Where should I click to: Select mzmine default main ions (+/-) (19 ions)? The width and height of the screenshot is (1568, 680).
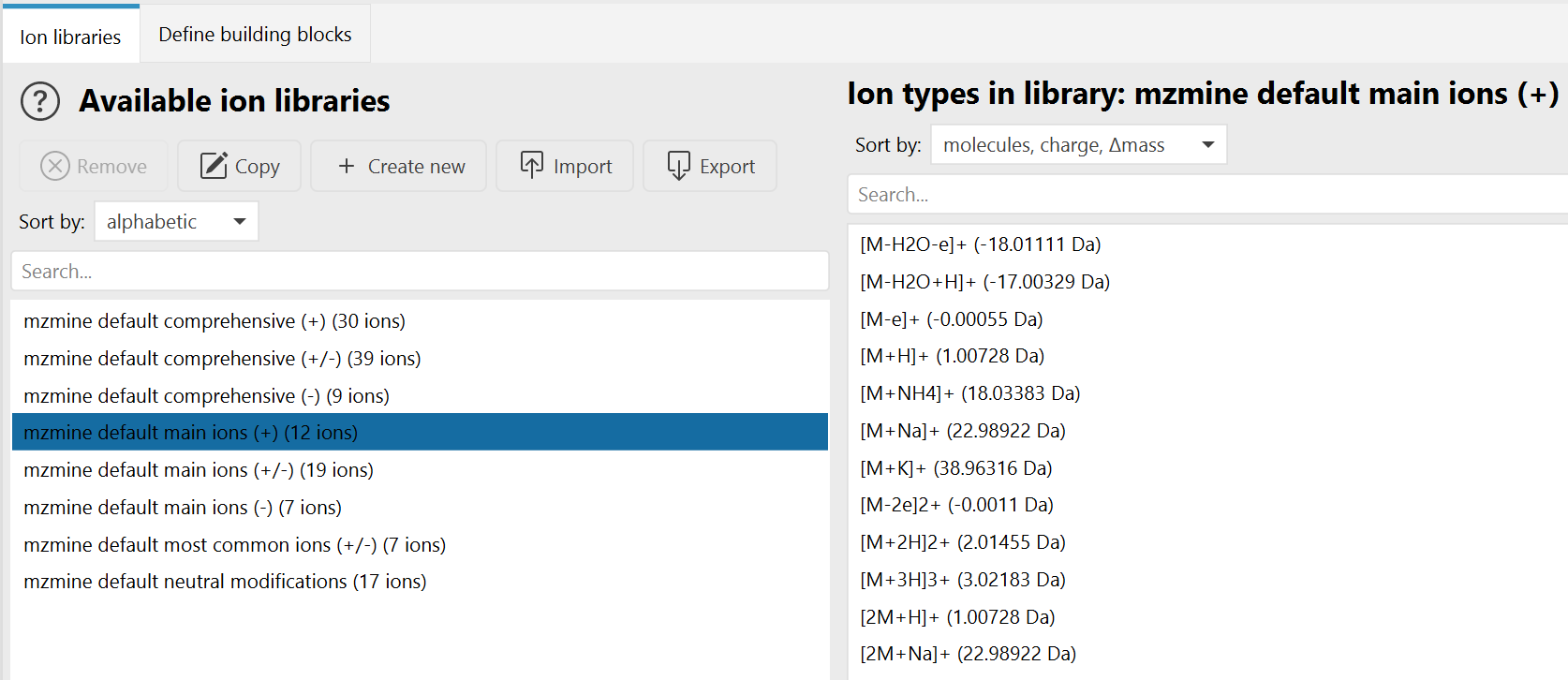point(420,469)
